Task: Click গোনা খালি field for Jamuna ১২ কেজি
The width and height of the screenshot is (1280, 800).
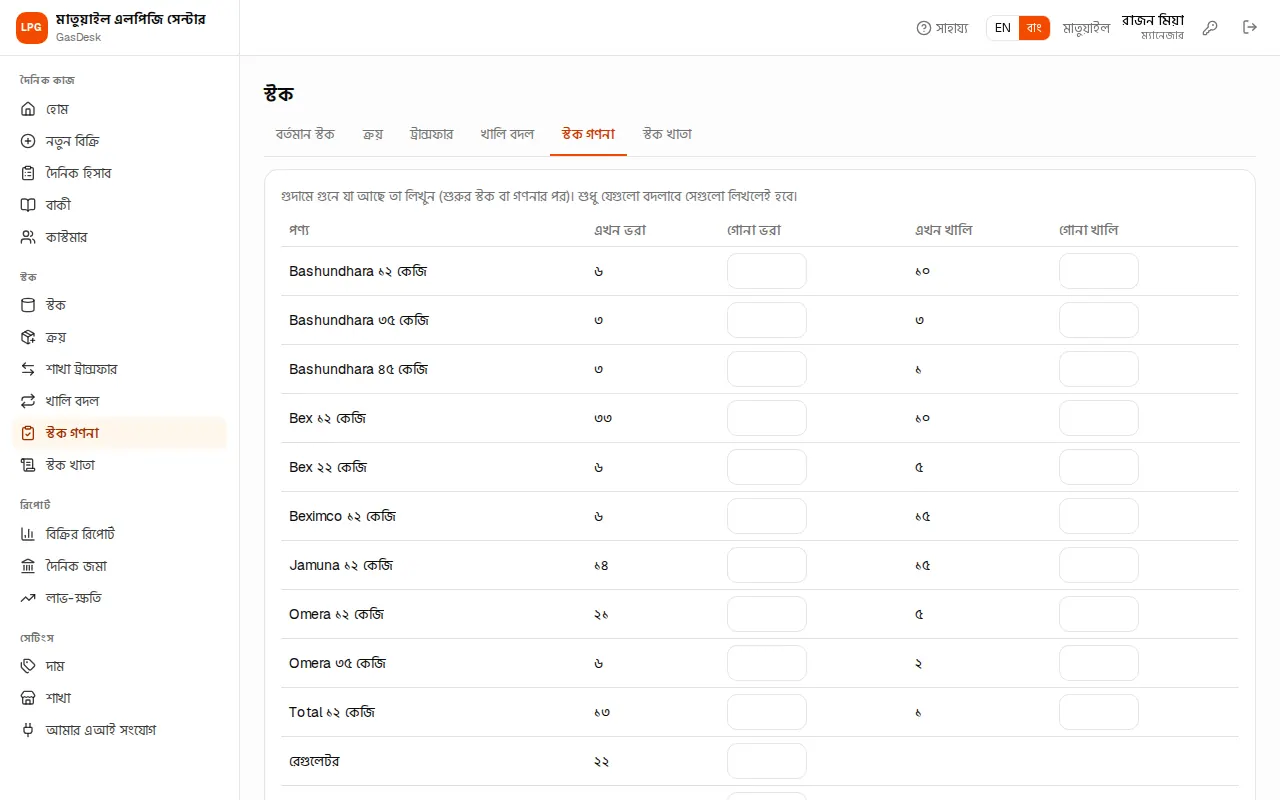Action: click(1099, 565)
